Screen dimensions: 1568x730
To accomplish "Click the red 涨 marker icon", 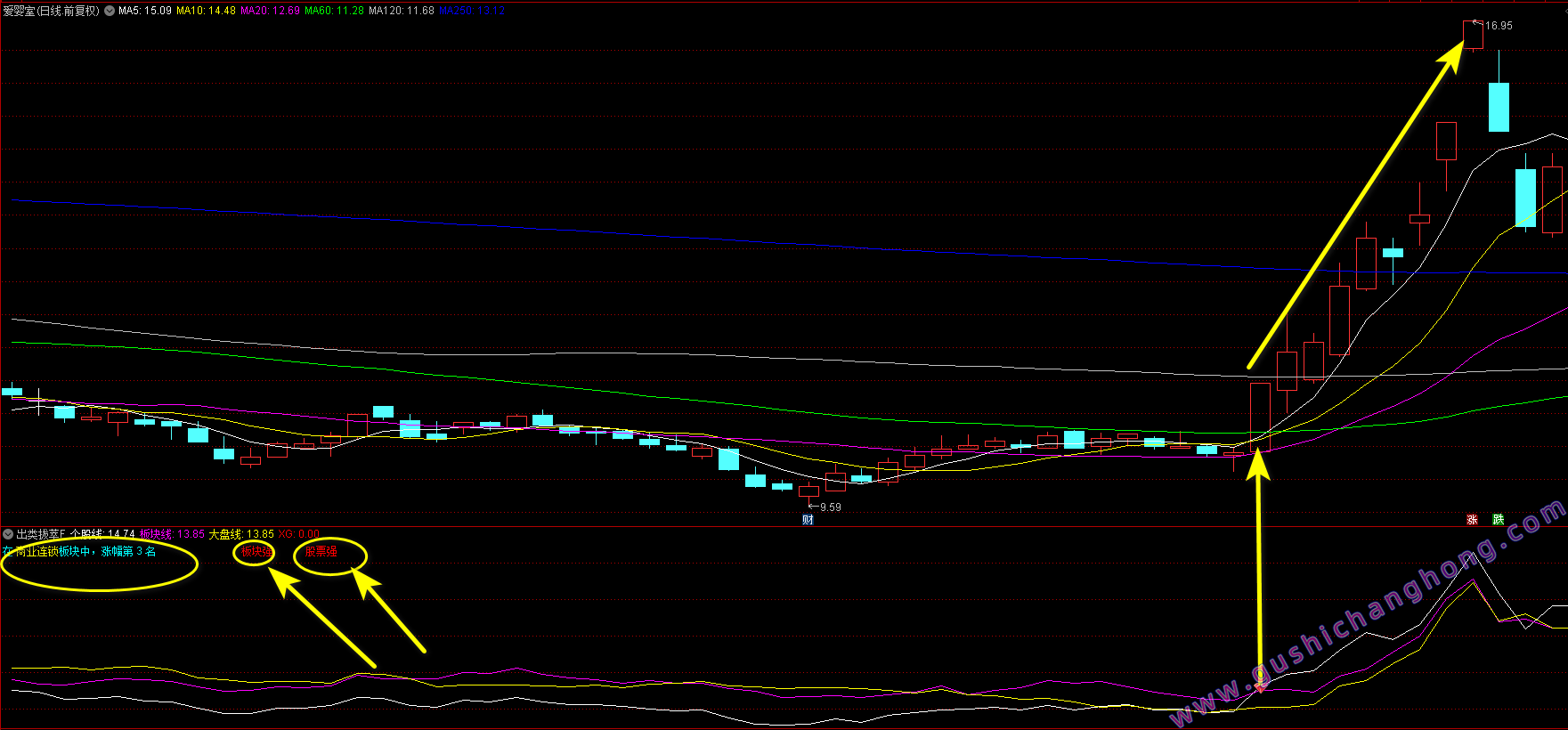I will (1472, 519).
